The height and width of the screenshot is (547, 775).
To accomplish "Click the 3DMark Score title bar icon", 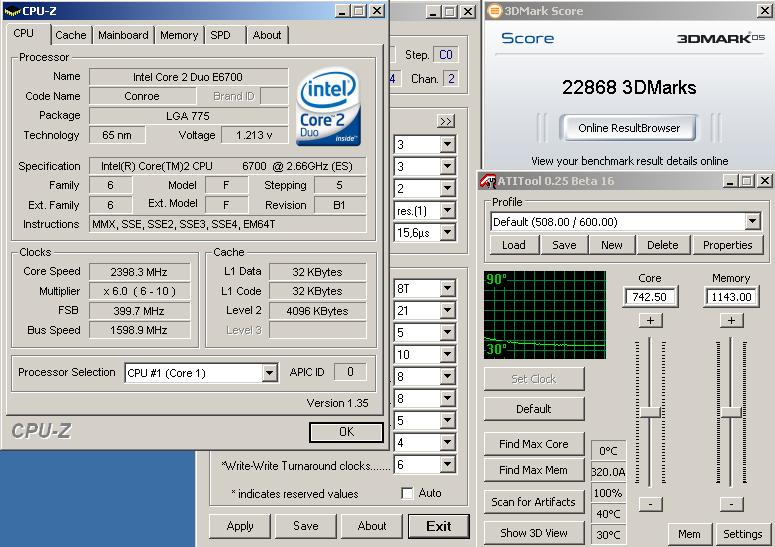I will point(494,11).
